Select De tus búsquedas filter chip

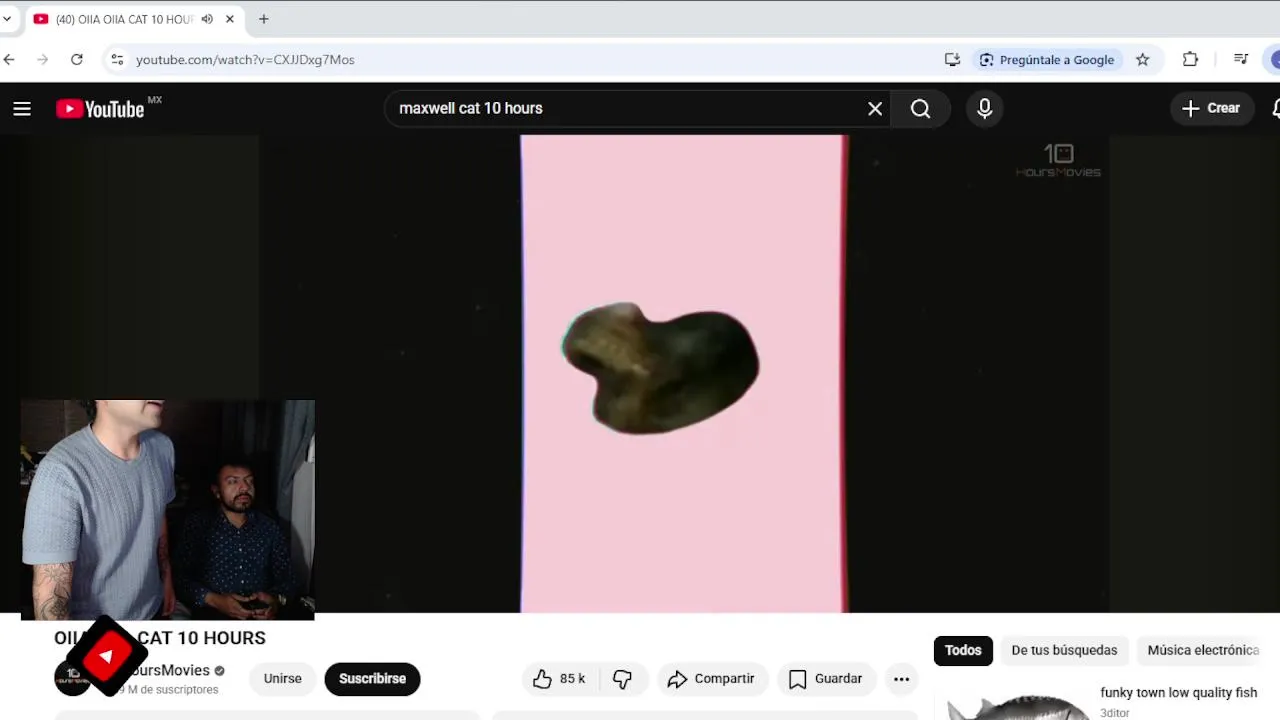point(1064,650)
